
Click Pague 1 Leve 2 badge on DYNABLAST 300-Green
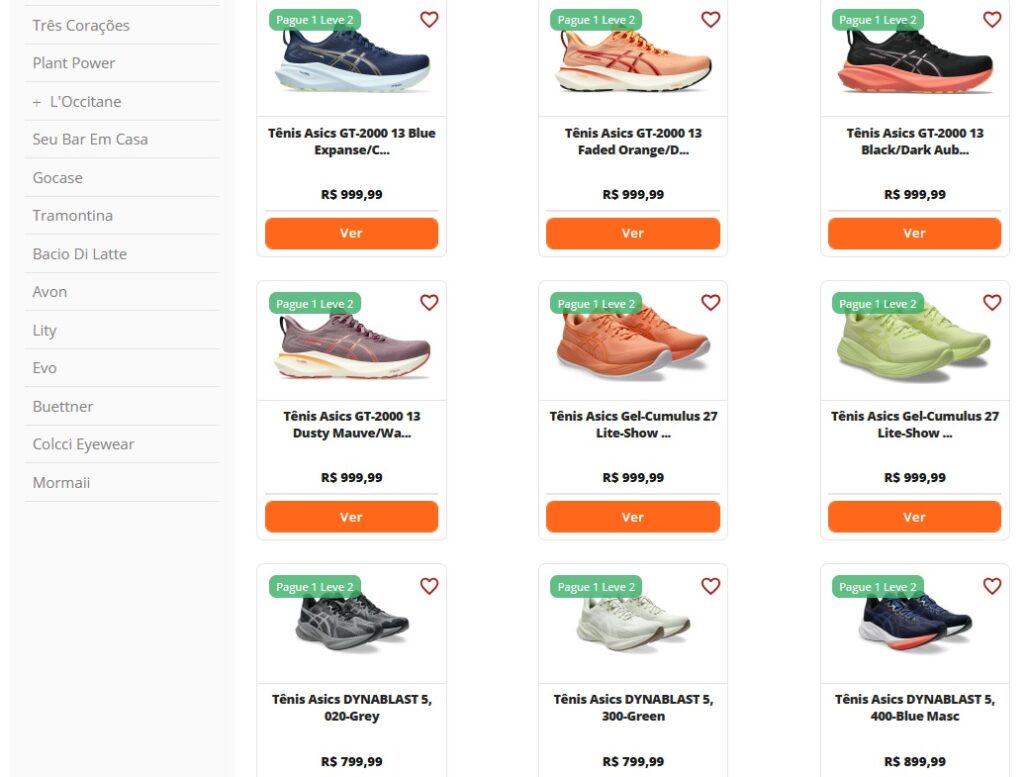coord(596,587)
